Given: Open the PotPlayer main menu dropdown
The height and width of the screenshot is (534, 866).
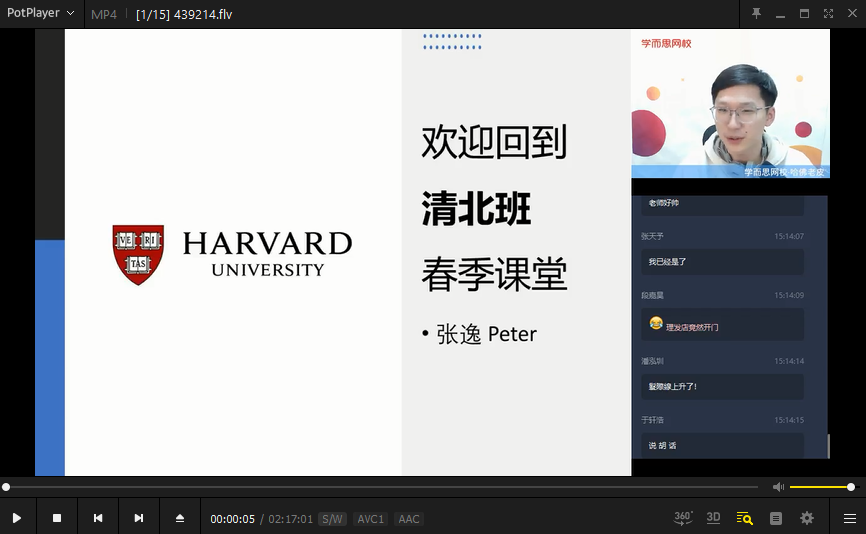Looking at the screenshot, I should pos(41,13).
